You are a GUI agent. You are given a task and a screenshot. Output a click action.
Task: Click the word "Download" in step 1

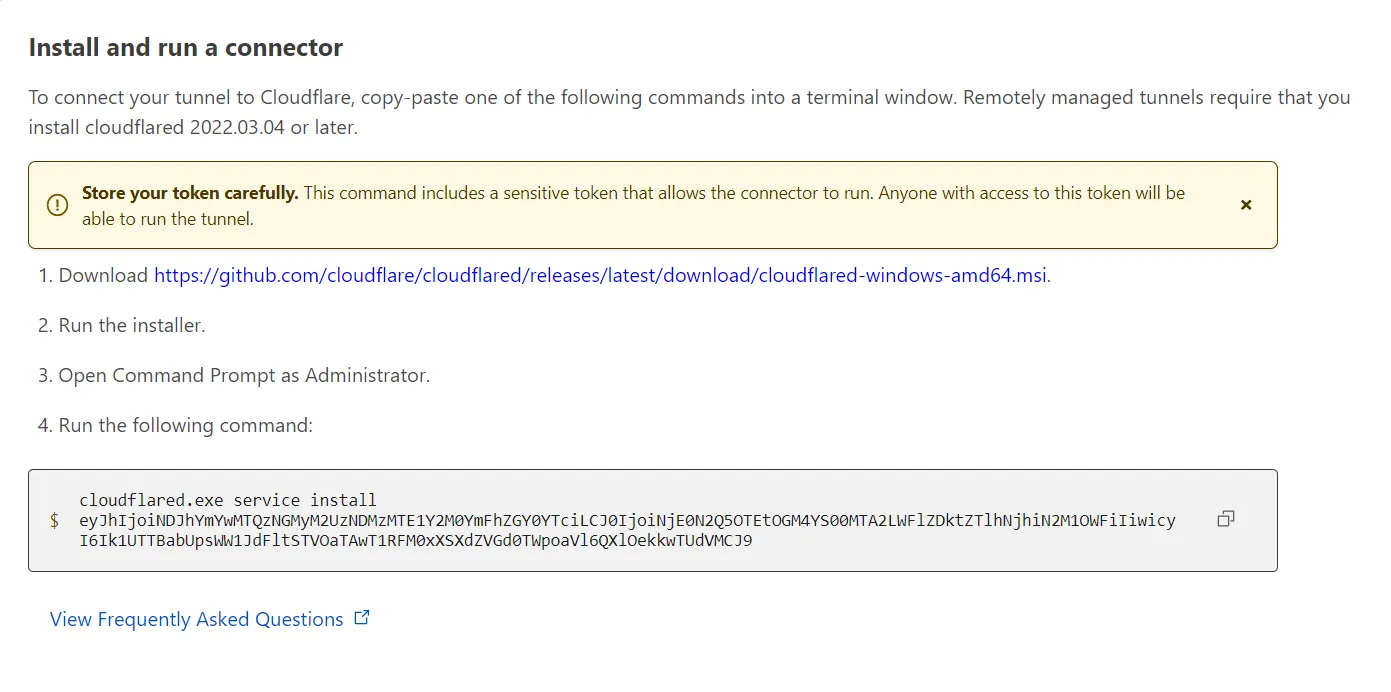[x=103, y=275]
